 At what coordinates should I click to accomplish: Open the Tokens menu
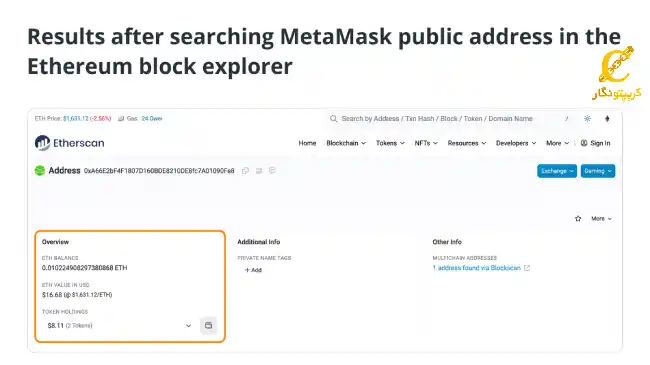coord(390,143)
